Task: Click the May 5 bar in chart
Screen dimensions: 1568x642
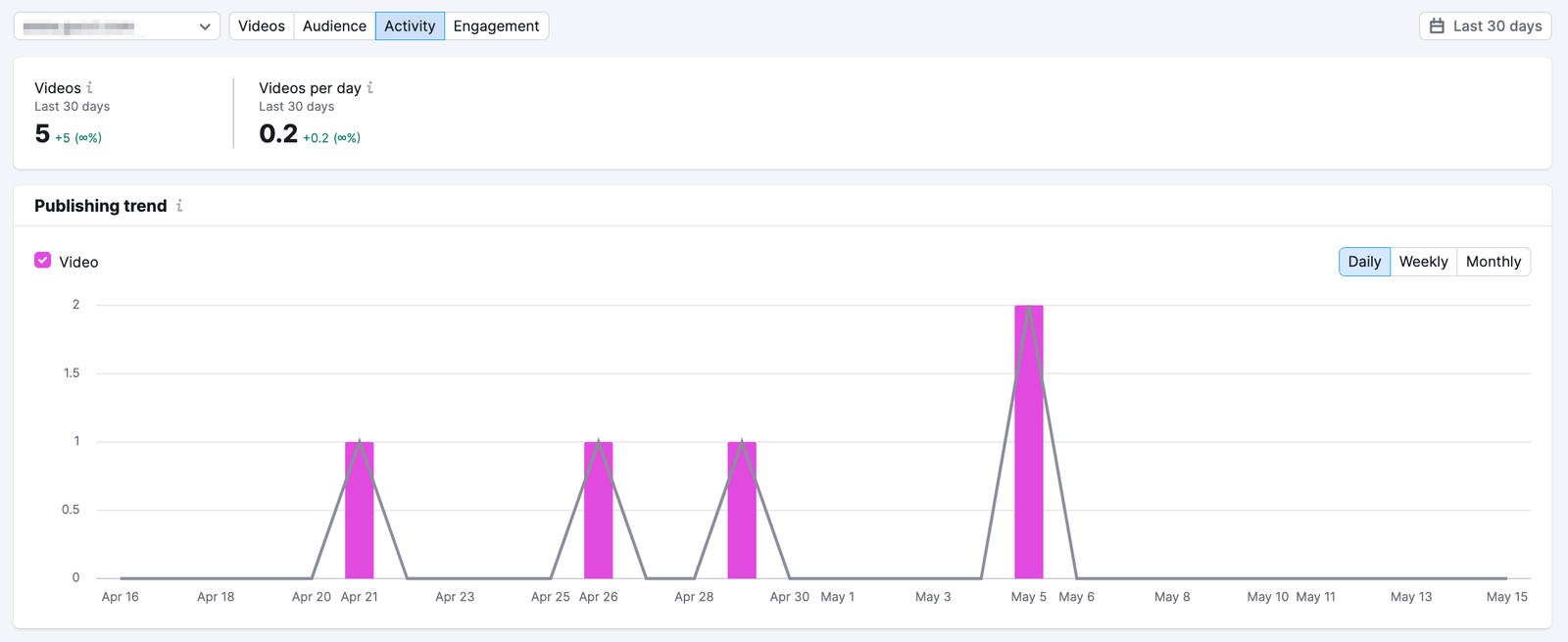Action: 1028,470
